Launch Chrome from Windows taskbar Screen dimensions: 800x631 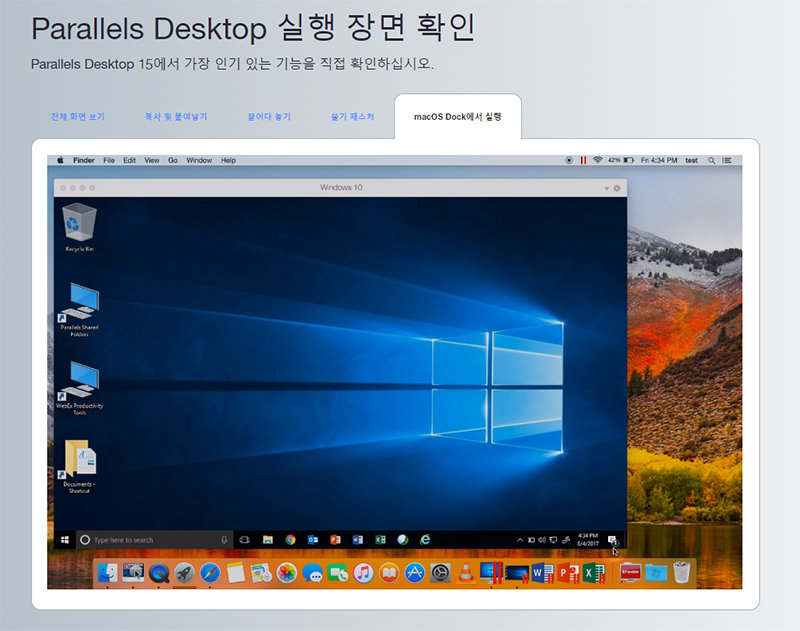[x=290, y=540]
